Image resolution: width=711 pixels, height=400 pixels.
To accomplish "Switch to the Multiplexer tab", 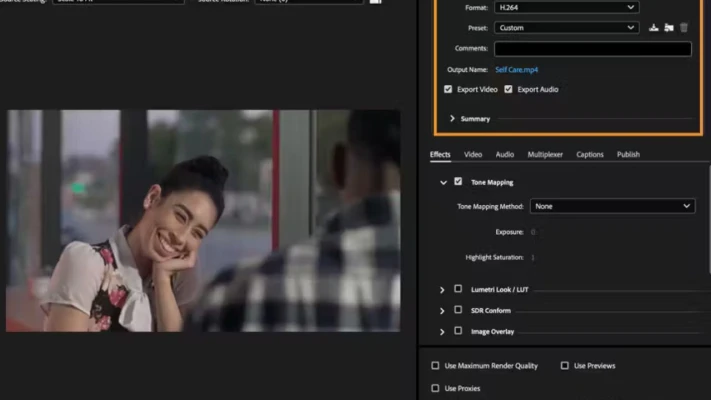I will (x=545, y=155).
